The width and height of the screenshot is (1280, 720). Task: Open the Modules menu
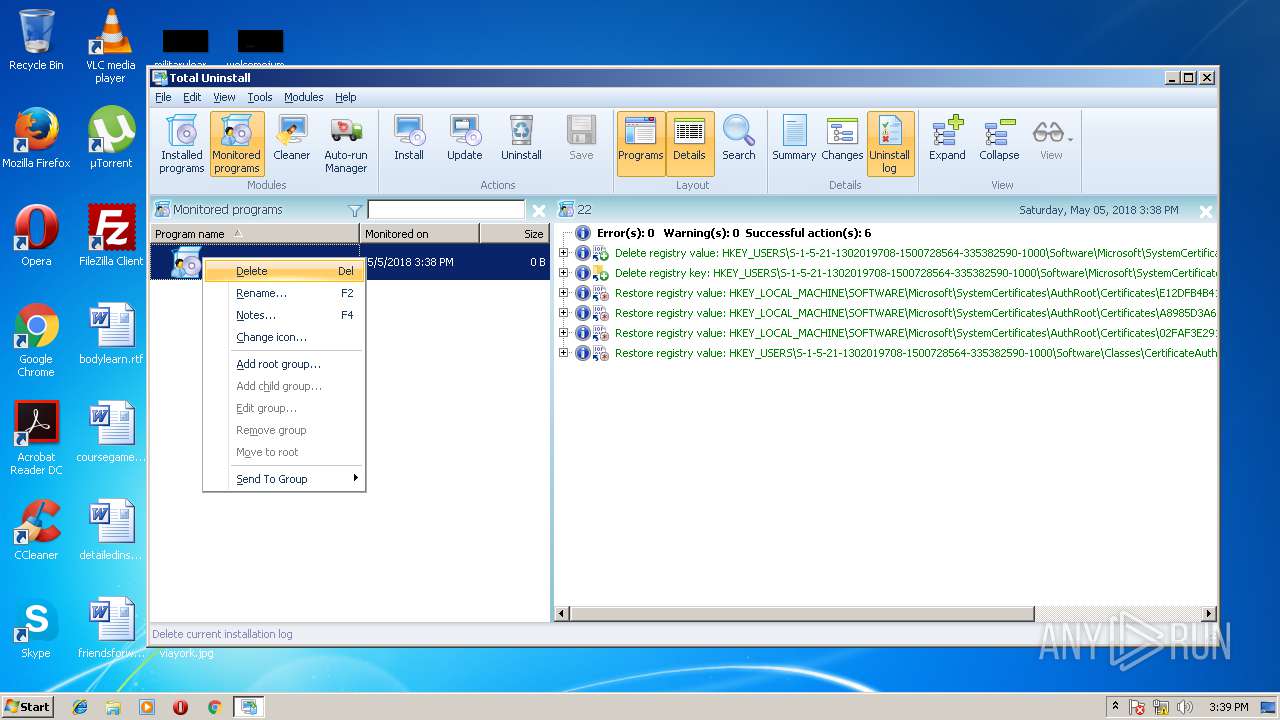pos(303,97)
